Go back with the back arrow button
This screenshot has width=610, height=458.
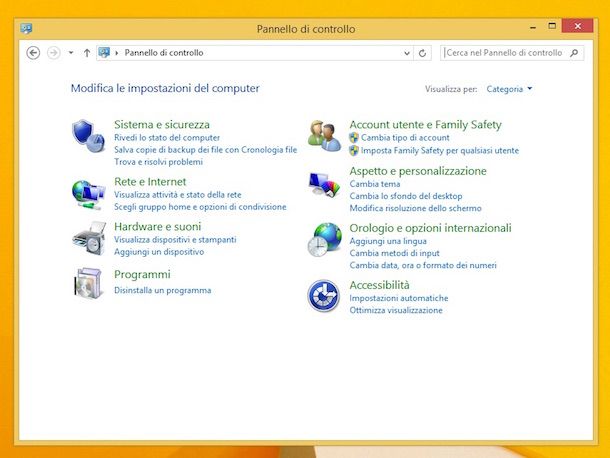click(x=33, y=53)
